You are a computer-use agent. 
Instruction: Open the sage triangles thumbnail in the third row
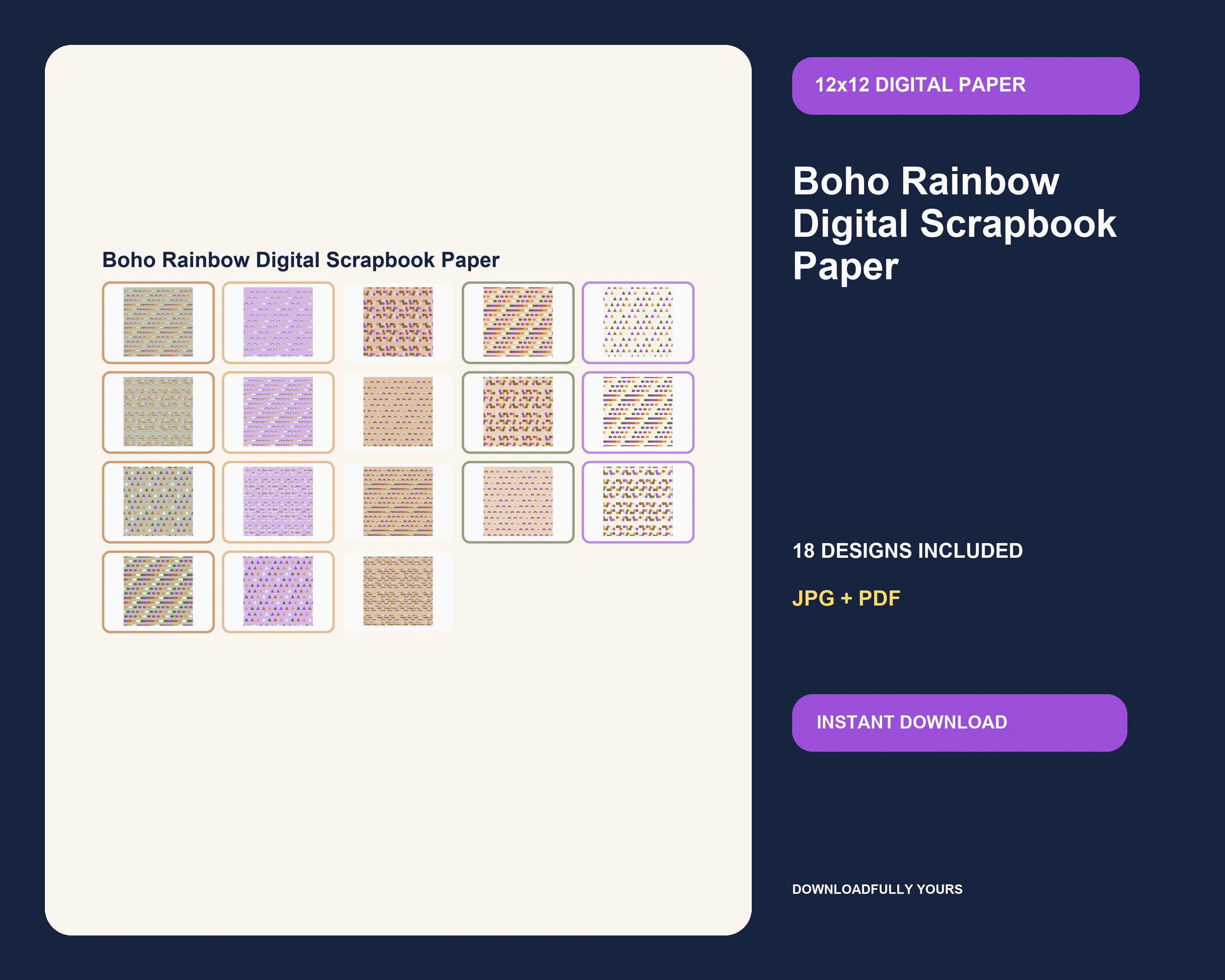(x=158, y=502)
